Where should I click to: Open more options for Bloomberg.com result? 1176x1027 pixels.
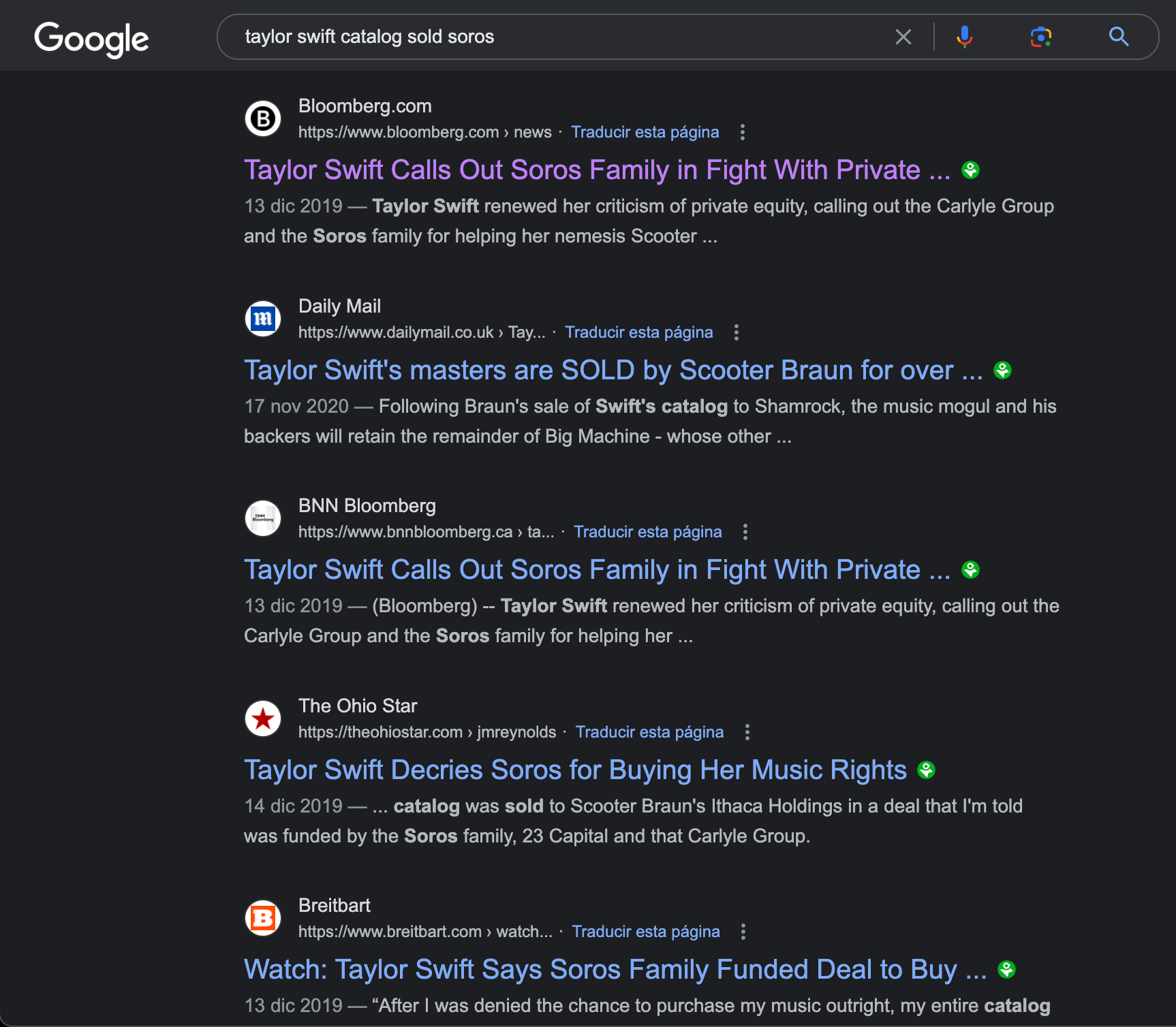click(x=742, y=132)
